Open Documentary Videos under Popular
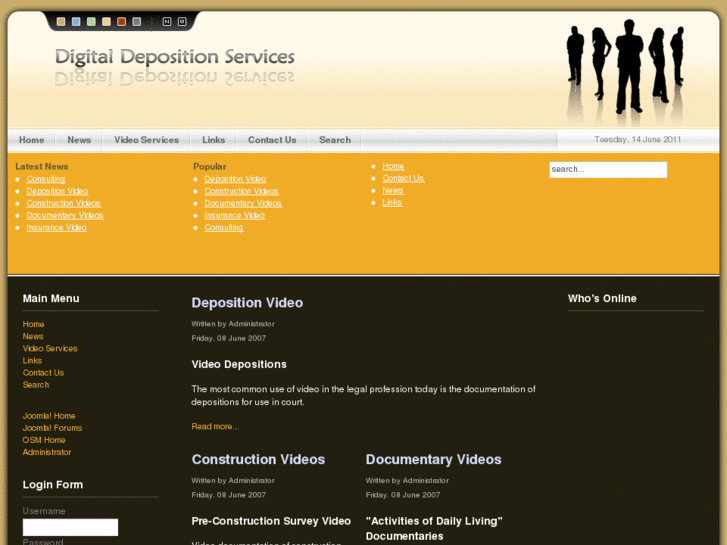 coord(243,203)
